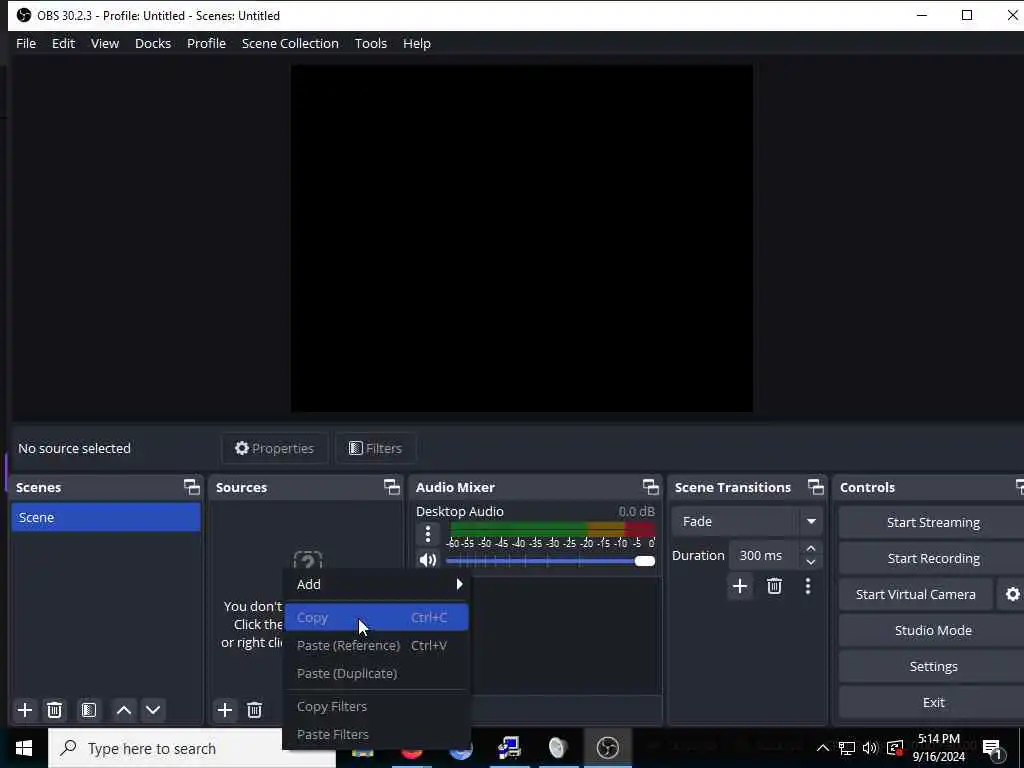Open the Profile menu
This screenshot has height=768, width=1024.
click(x=206, y=43)
